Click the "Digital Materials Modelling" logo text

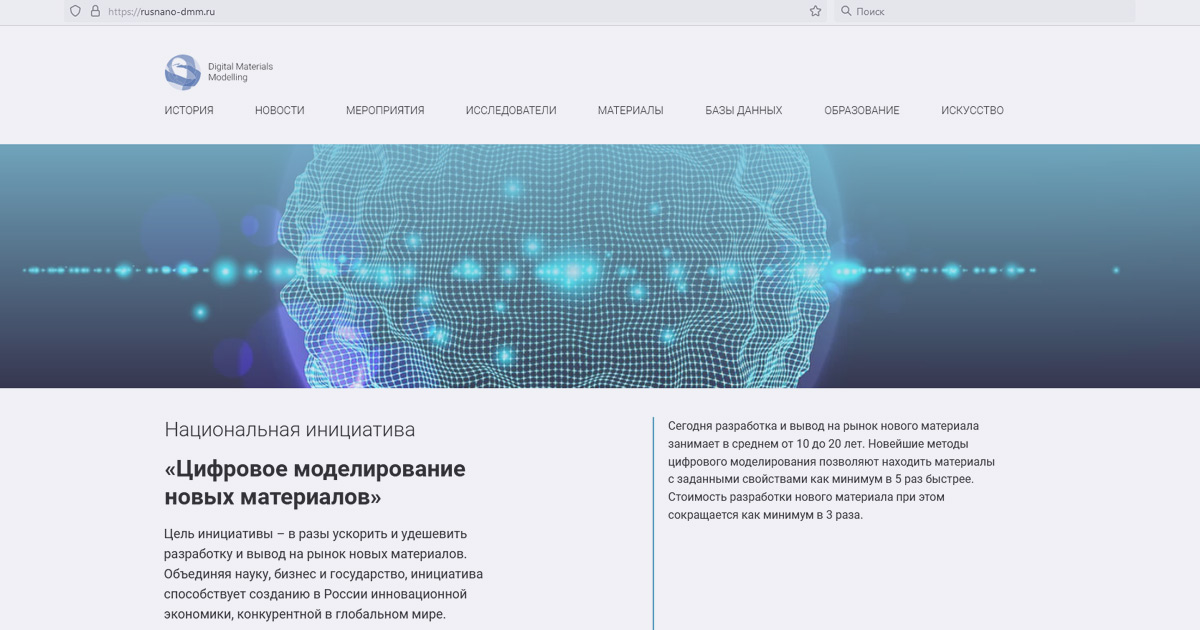(240, 72)
